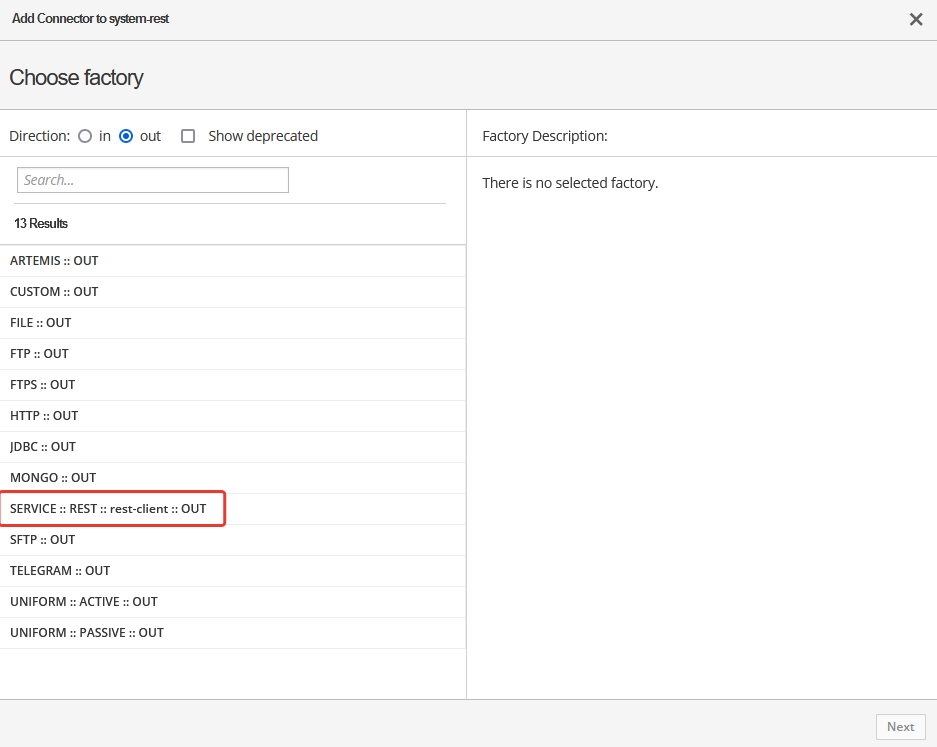Select the HTTP :: OUT factory

[44, 416]
